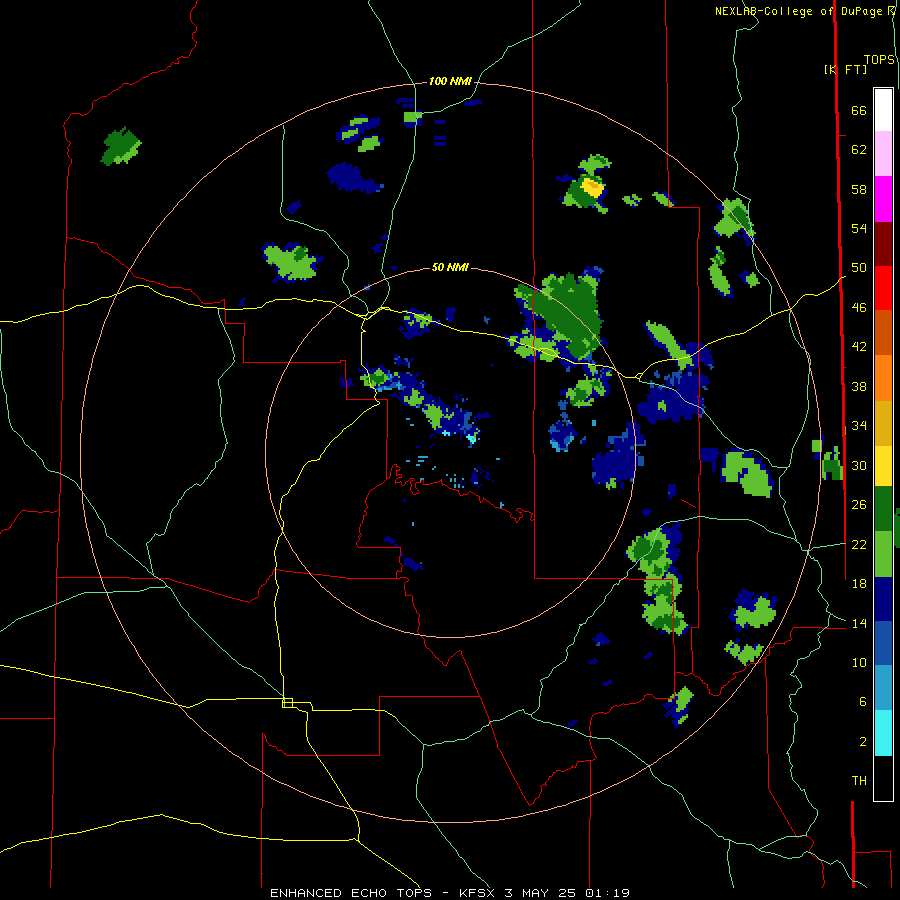Image resolution: width=900 pixels, height=900 pixels.
Task: Select the orange swatch beside 38
Action: click(883, 378)
